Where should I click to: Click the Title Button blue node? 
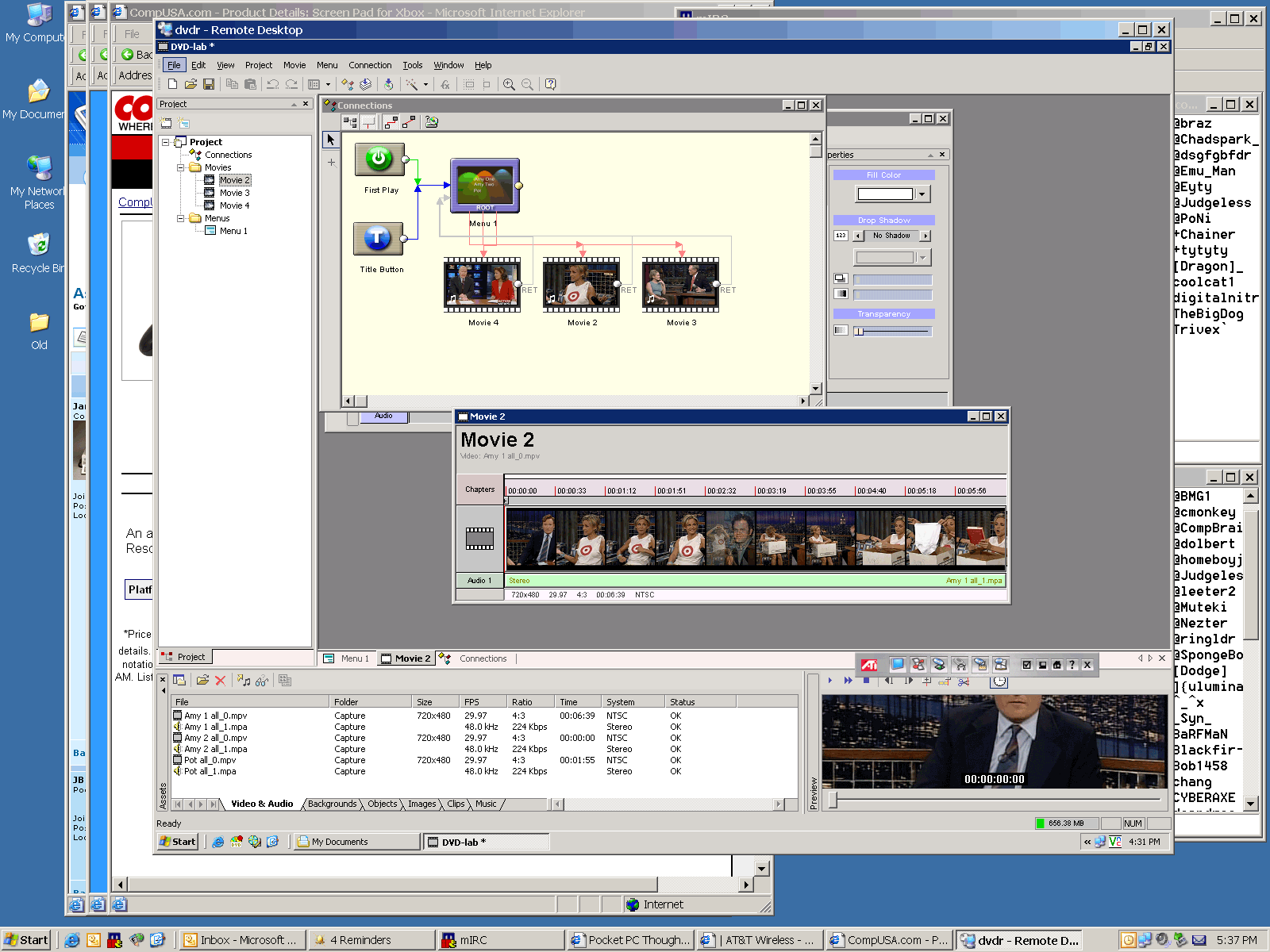pyautogui.click(x=378, y=238)
